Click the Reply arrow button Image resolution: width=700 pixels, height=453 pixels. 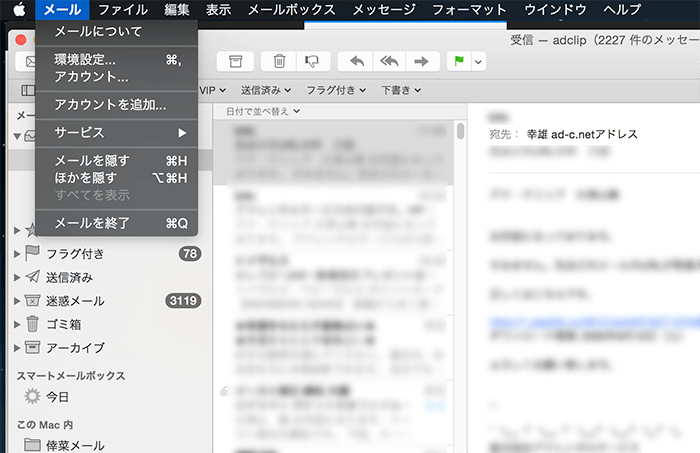point(357,61)
